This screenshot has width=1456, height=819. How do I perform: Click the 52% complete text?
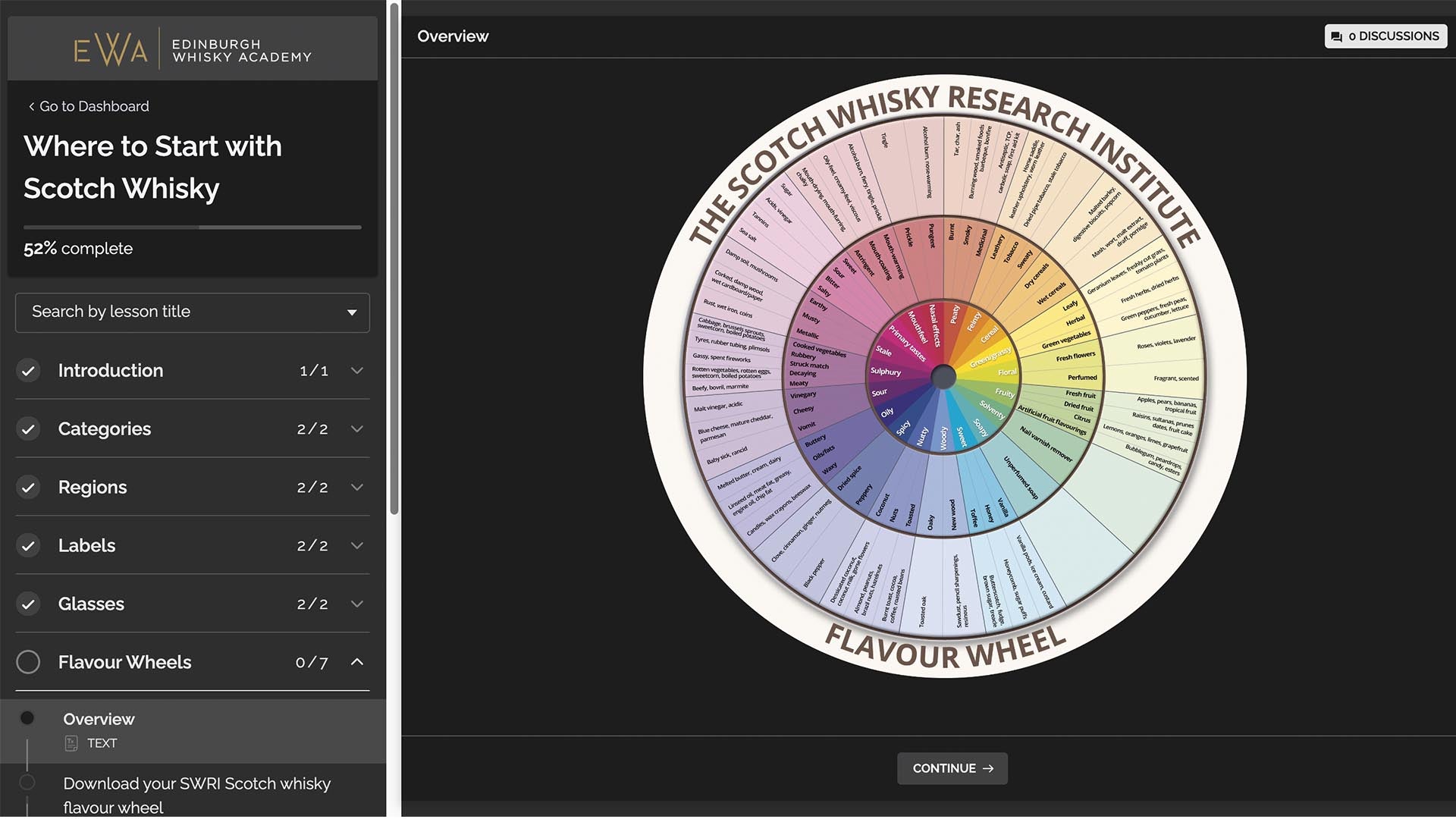click(x=78, y=249)
